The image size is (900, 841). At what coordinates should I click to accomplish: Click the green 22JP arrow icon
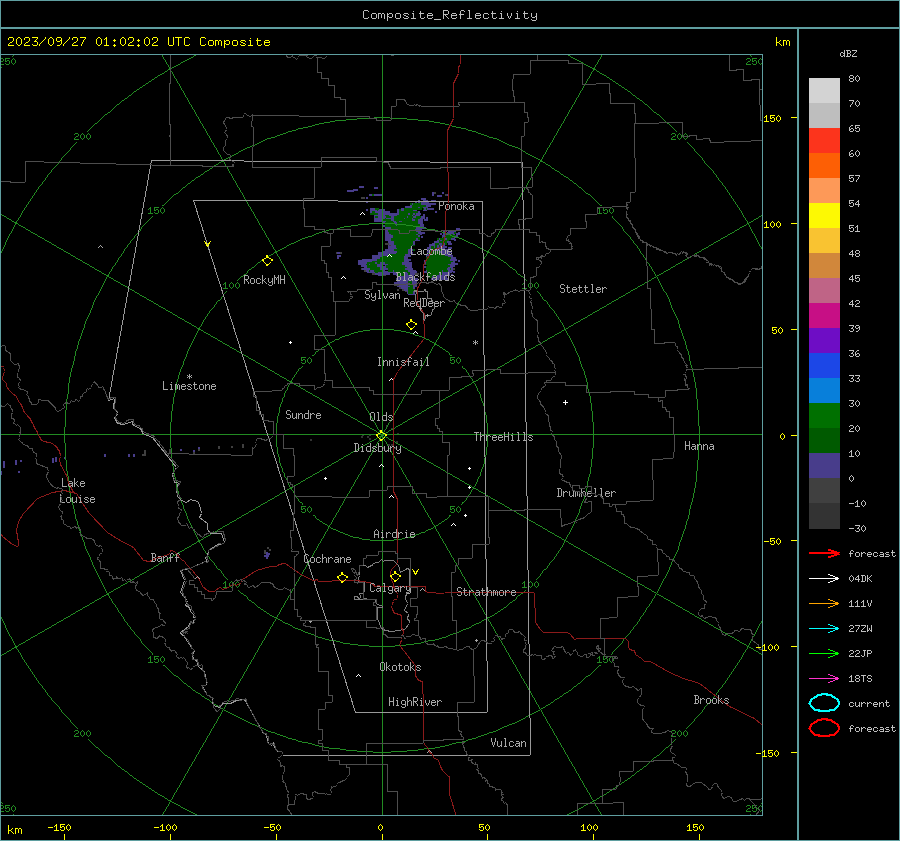[824, 653]
